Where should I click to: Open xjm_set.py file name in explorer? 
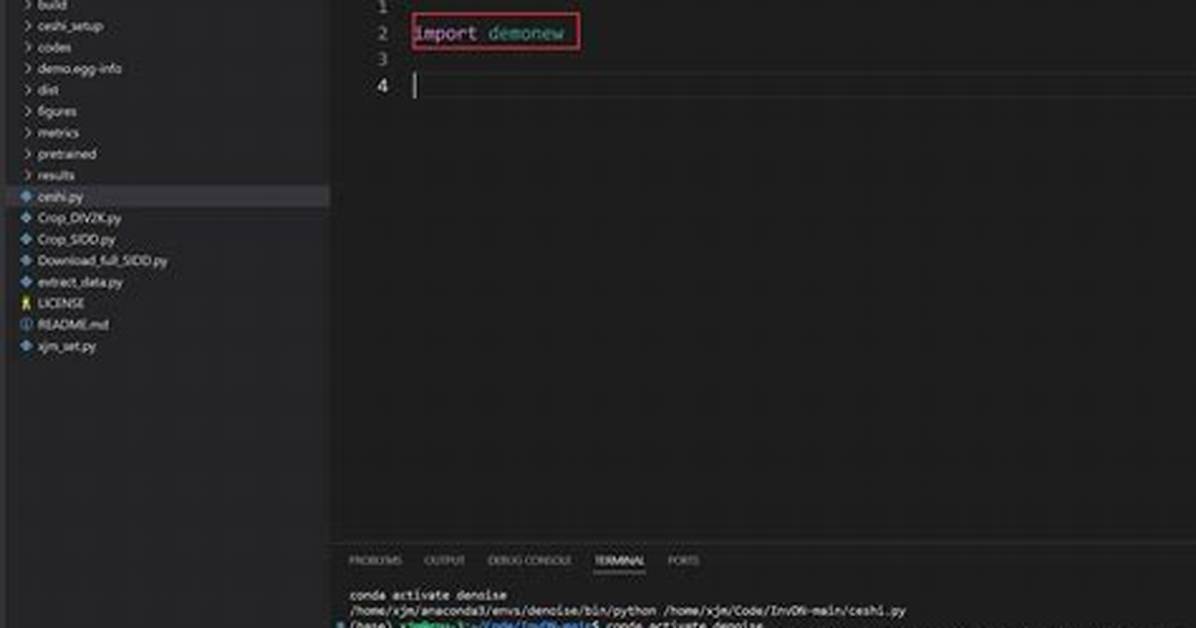67,346
